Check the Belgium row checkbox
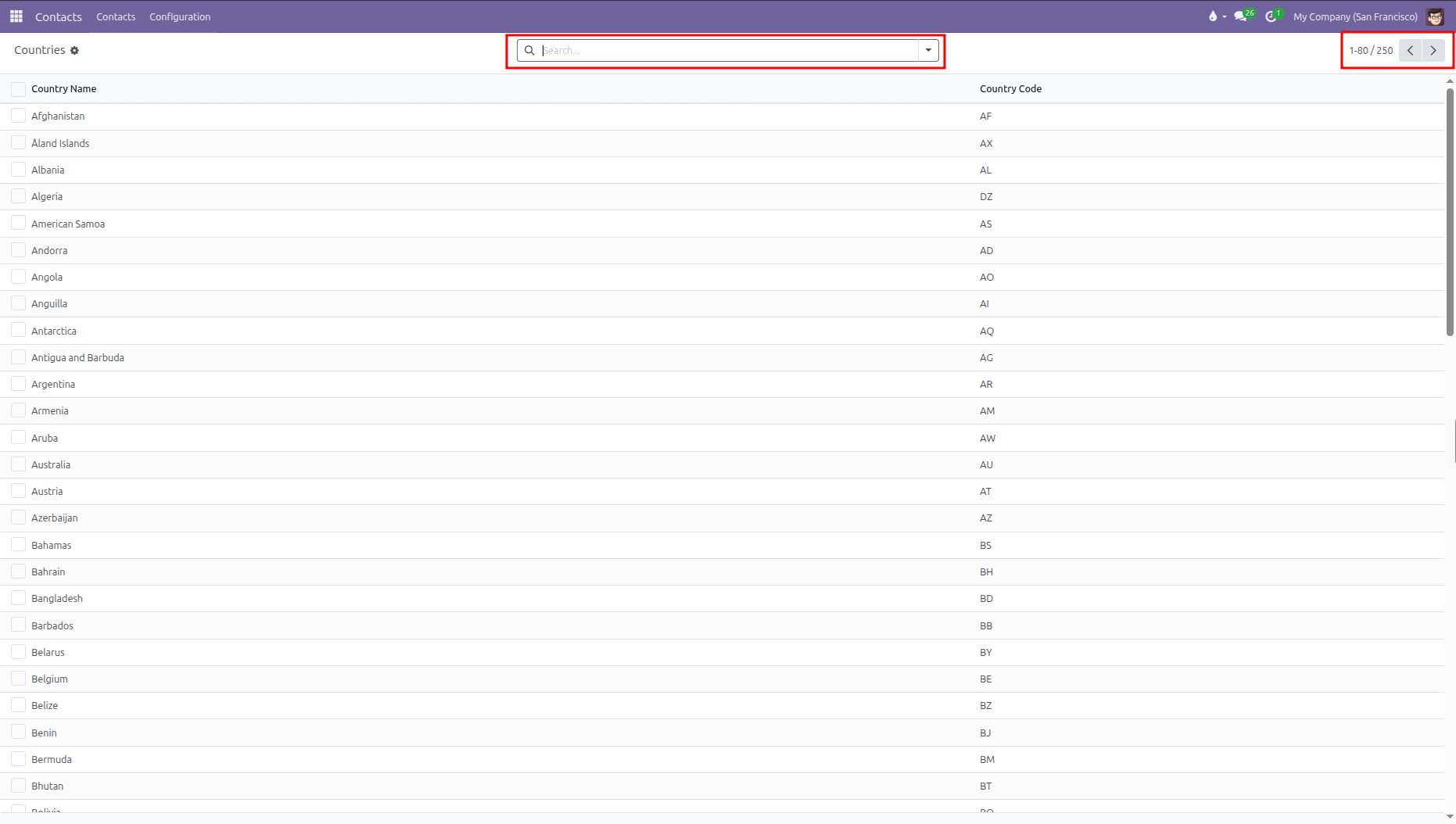This screenshot has height=824, width=1456. coord(18,679)
